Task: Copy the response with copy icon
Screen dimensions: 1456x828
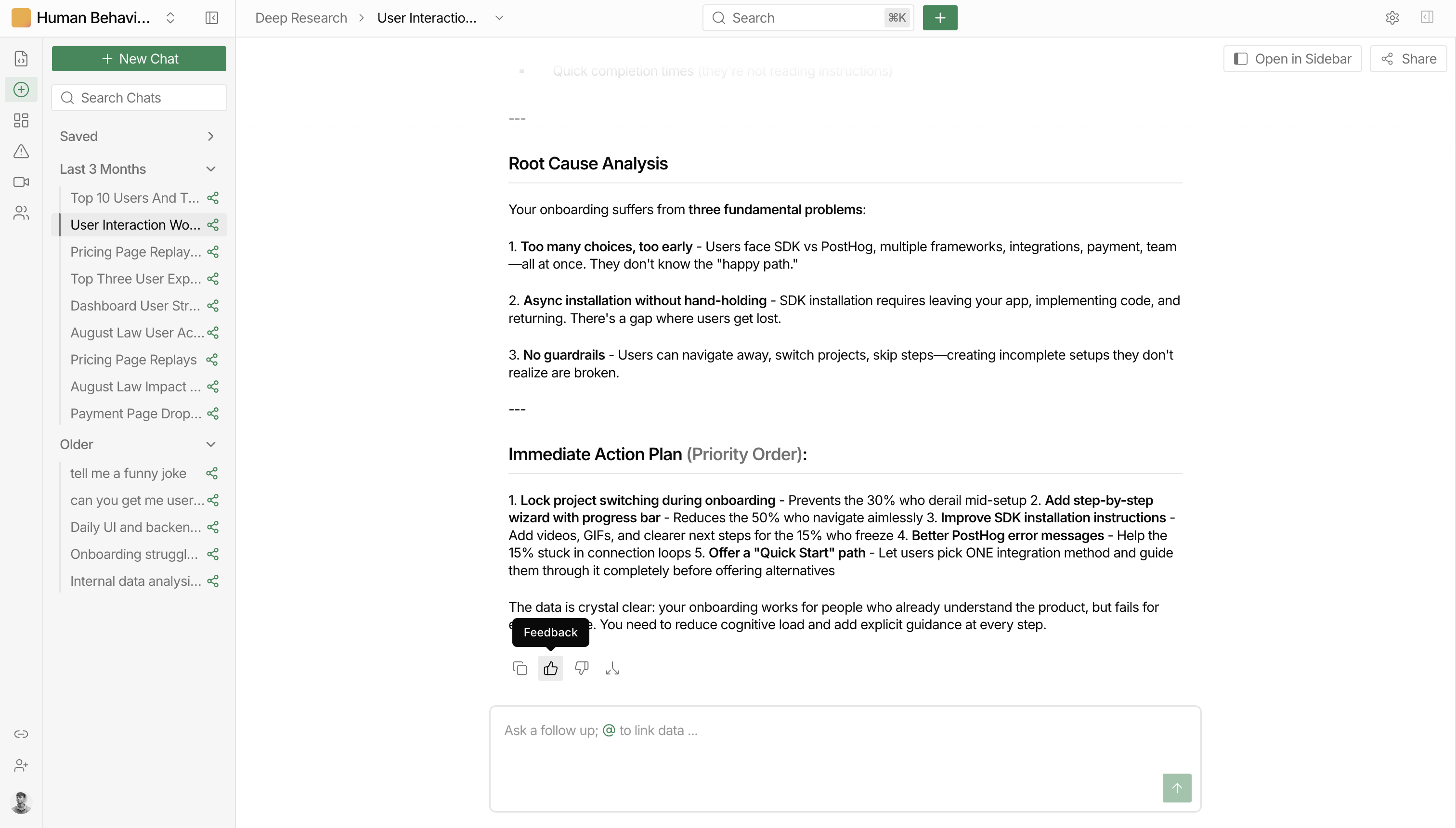Action: [x=519, y=668]
